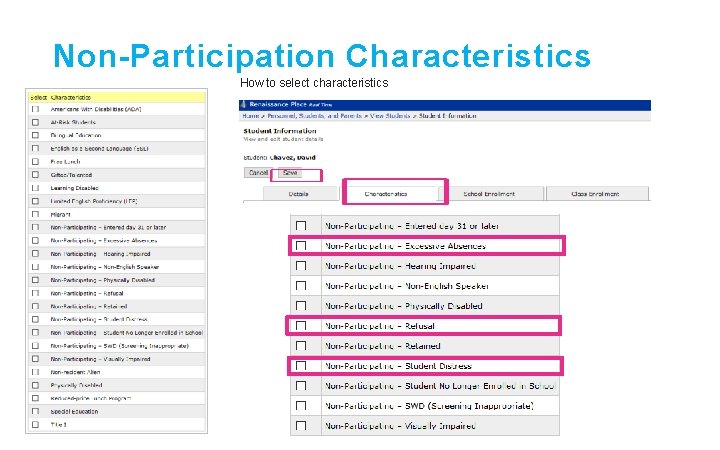The height and width of the screenshot is (450, 720).
Task: Check the Migrant checkbox
Action: click(36, 214)
